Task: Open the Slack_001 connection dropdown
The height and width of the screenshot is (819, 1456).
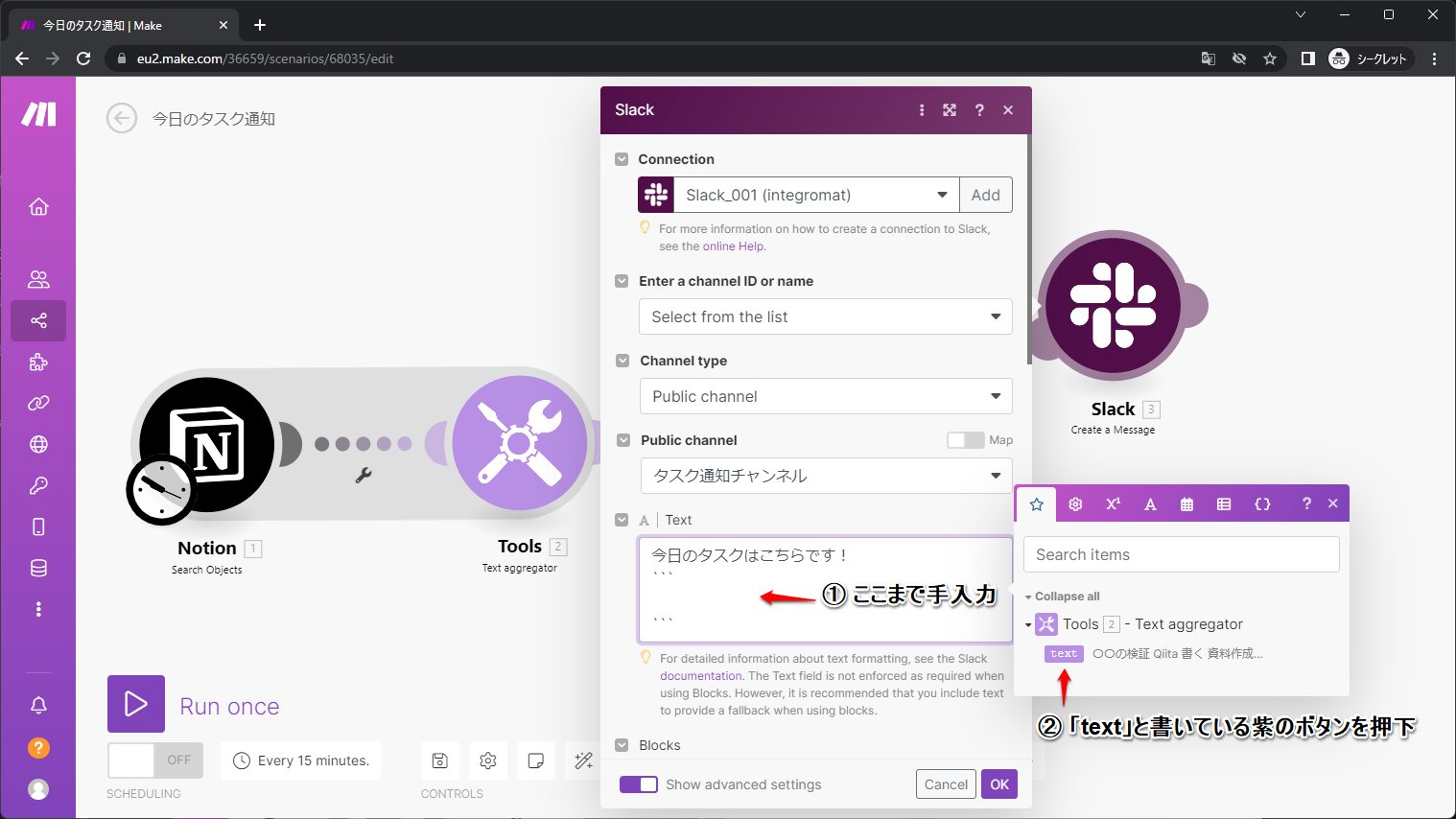Action: 816,195
